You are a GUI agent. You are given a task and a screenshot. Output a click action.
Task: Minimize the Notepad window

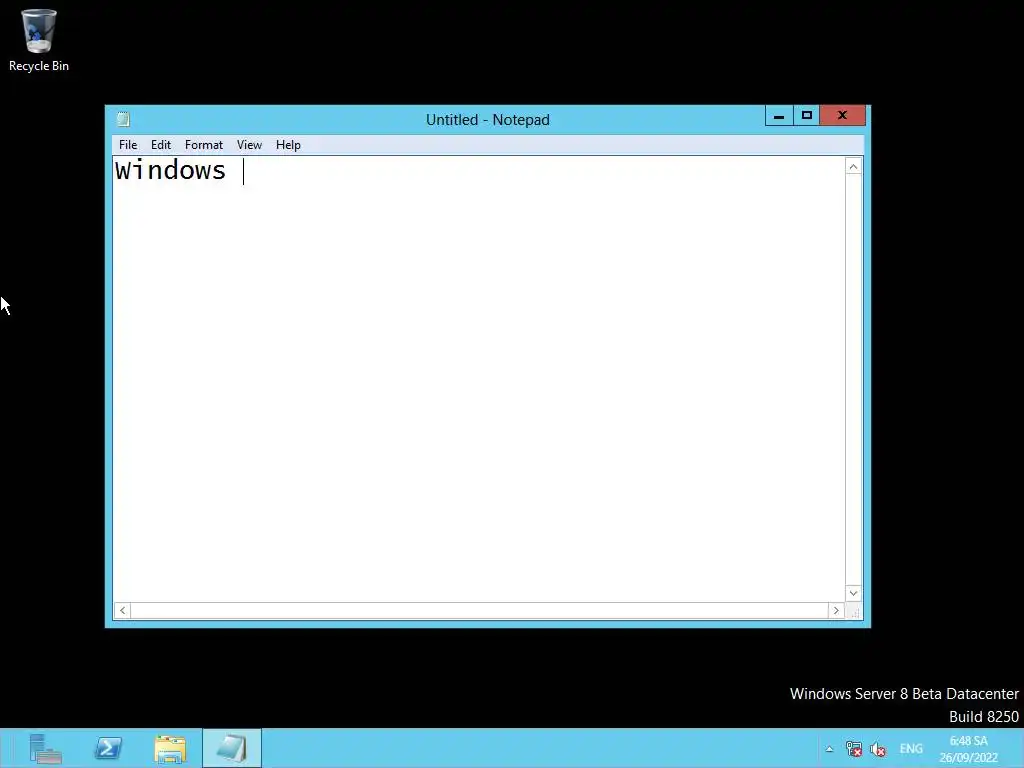pos(779,116)
